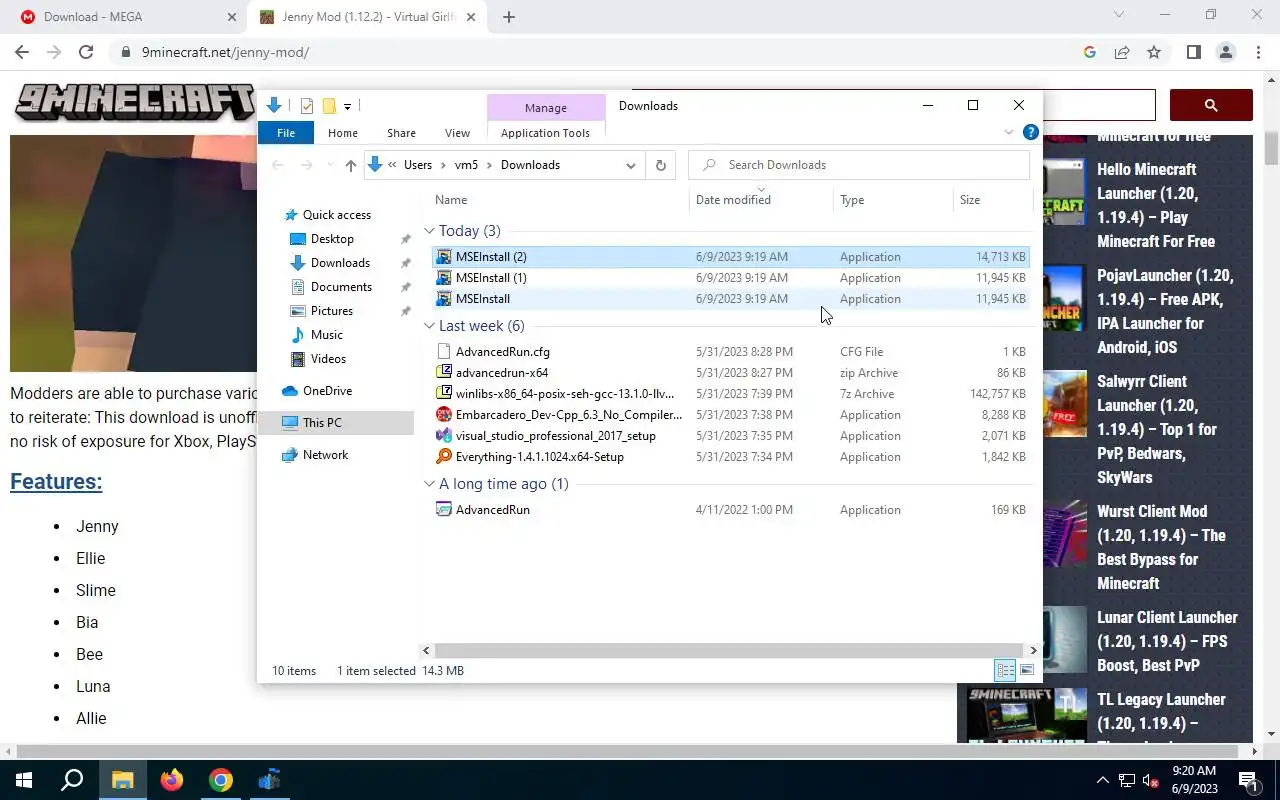The height and width of the screenshot is (800, 1280).
Task: Open the notification center icon
Action: 1248,780
